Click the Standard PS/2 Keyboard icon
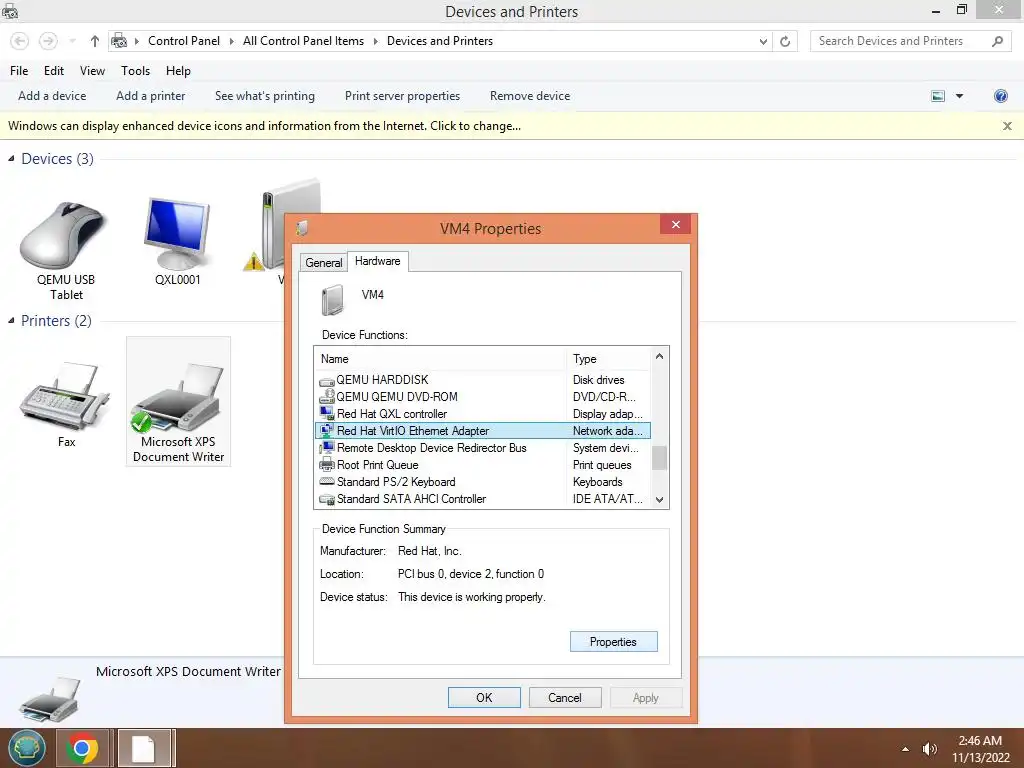The height and width of the screenshot is (768, 1024). (x=327, y=482)
